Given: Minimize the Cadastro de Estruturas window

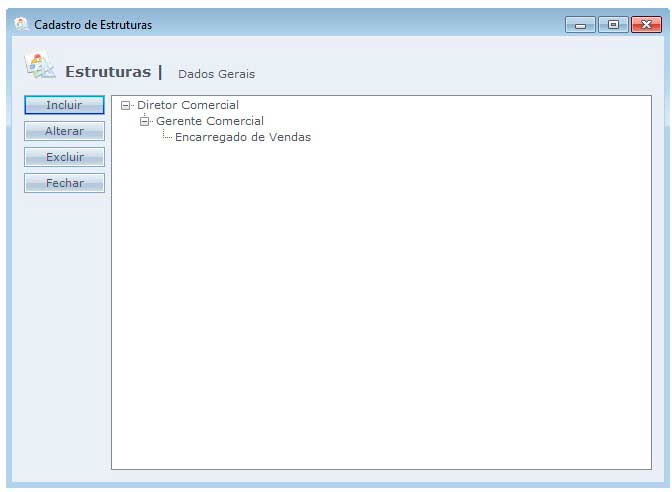Looking at the screenshot, I should 580,25.
